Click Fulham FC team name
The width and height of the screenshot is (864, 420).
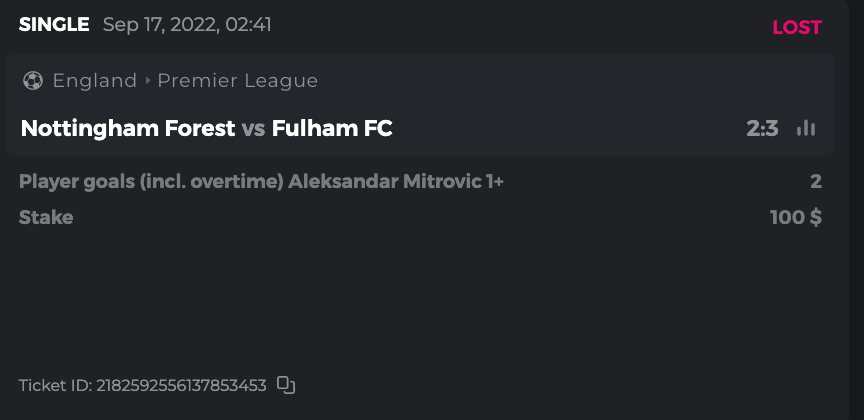coord(332,128)
